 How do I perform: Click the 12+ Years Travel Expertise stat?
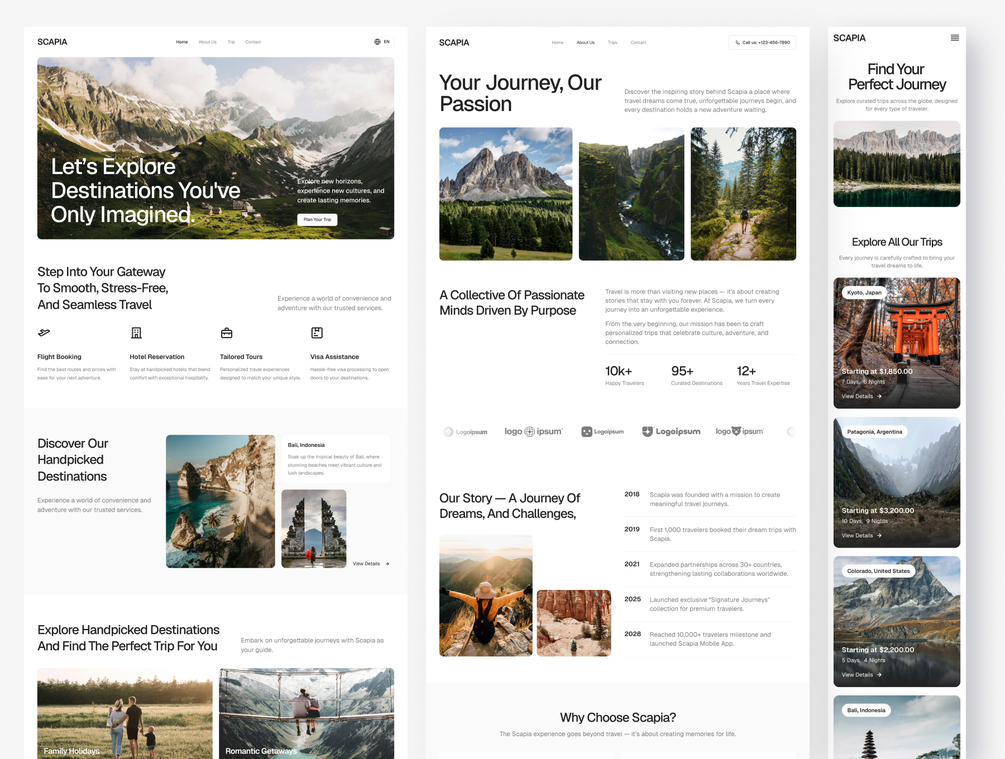(x=763, y=375)
